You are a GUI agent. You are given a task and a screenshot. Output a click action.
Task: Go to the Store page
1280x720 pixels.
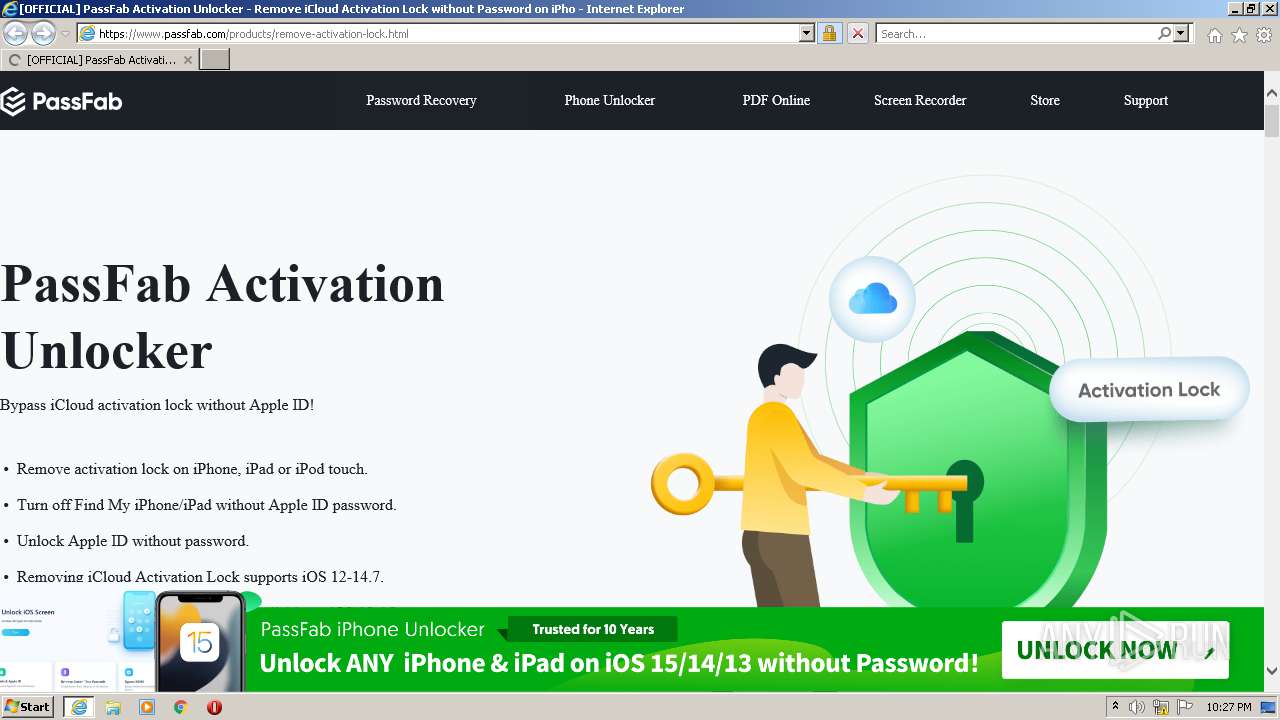point(1045,101)
